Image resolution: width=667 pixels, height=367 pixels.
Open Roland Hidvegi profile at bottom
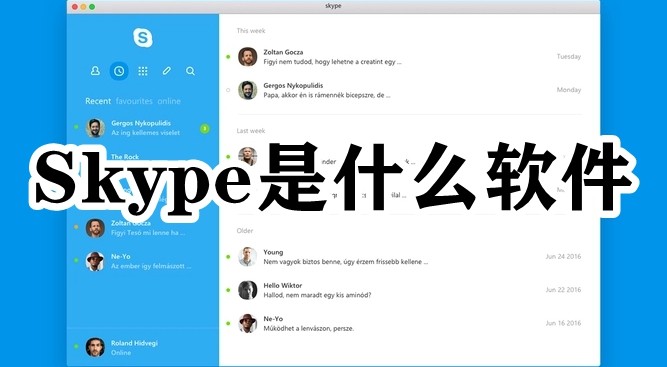pos(143,347)
